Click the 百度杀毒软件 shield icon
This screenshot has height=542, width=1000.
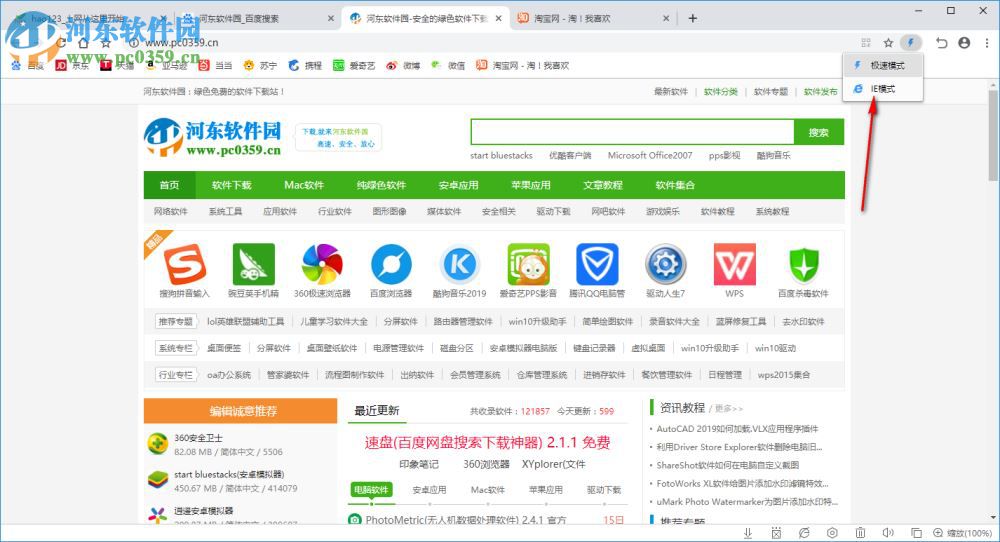(x=804, y=264)
